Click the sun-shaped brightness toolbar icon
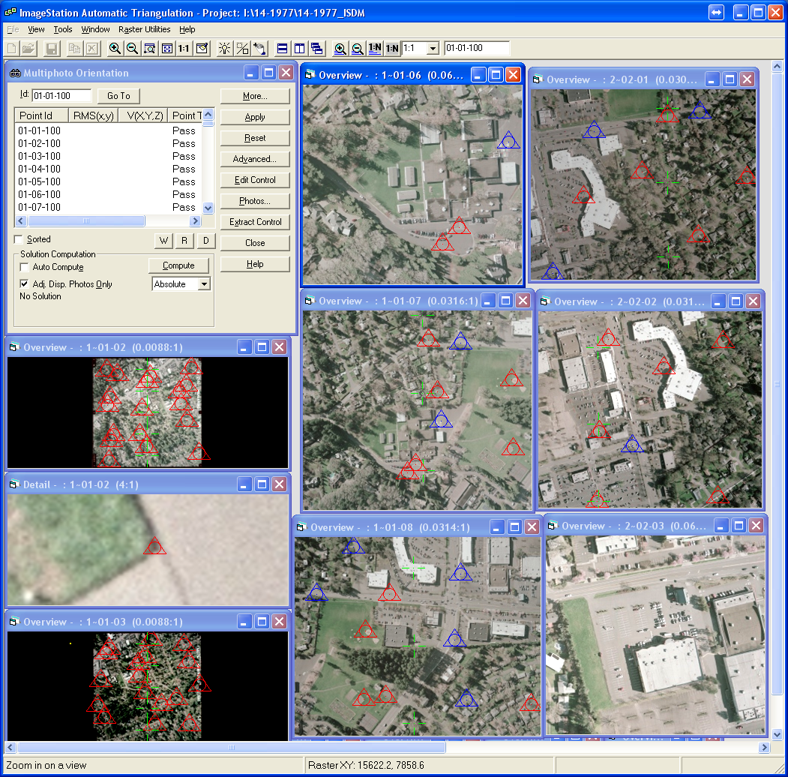 point(224,48)
